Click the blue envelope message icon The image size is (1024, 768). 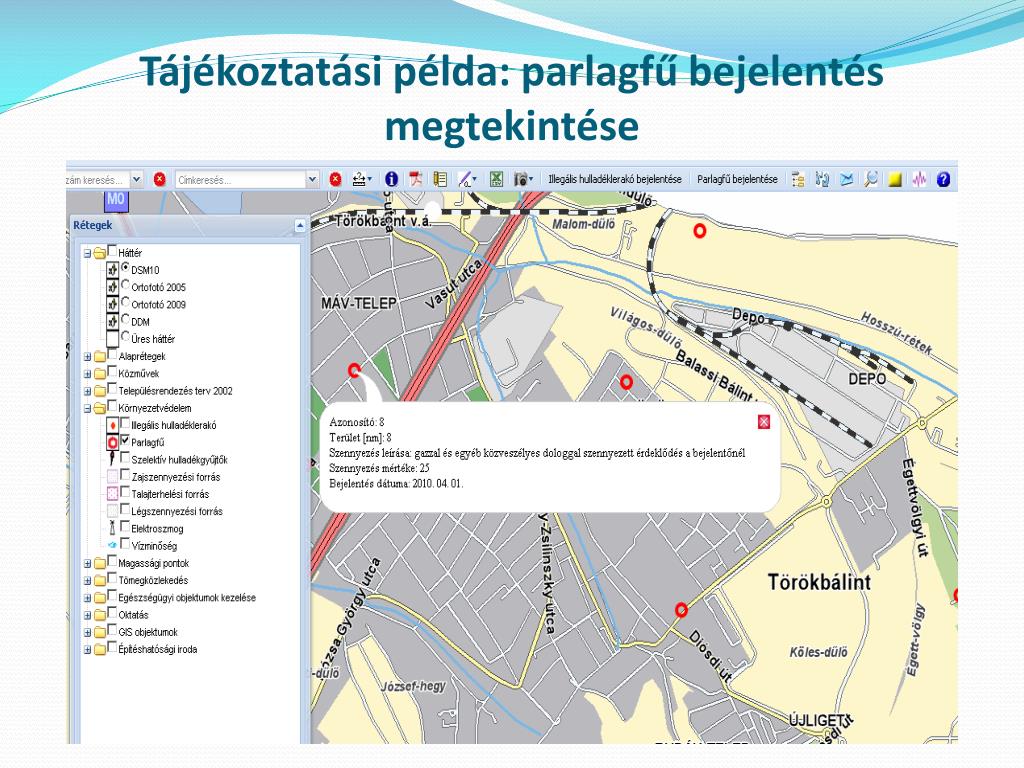[846, 179]
